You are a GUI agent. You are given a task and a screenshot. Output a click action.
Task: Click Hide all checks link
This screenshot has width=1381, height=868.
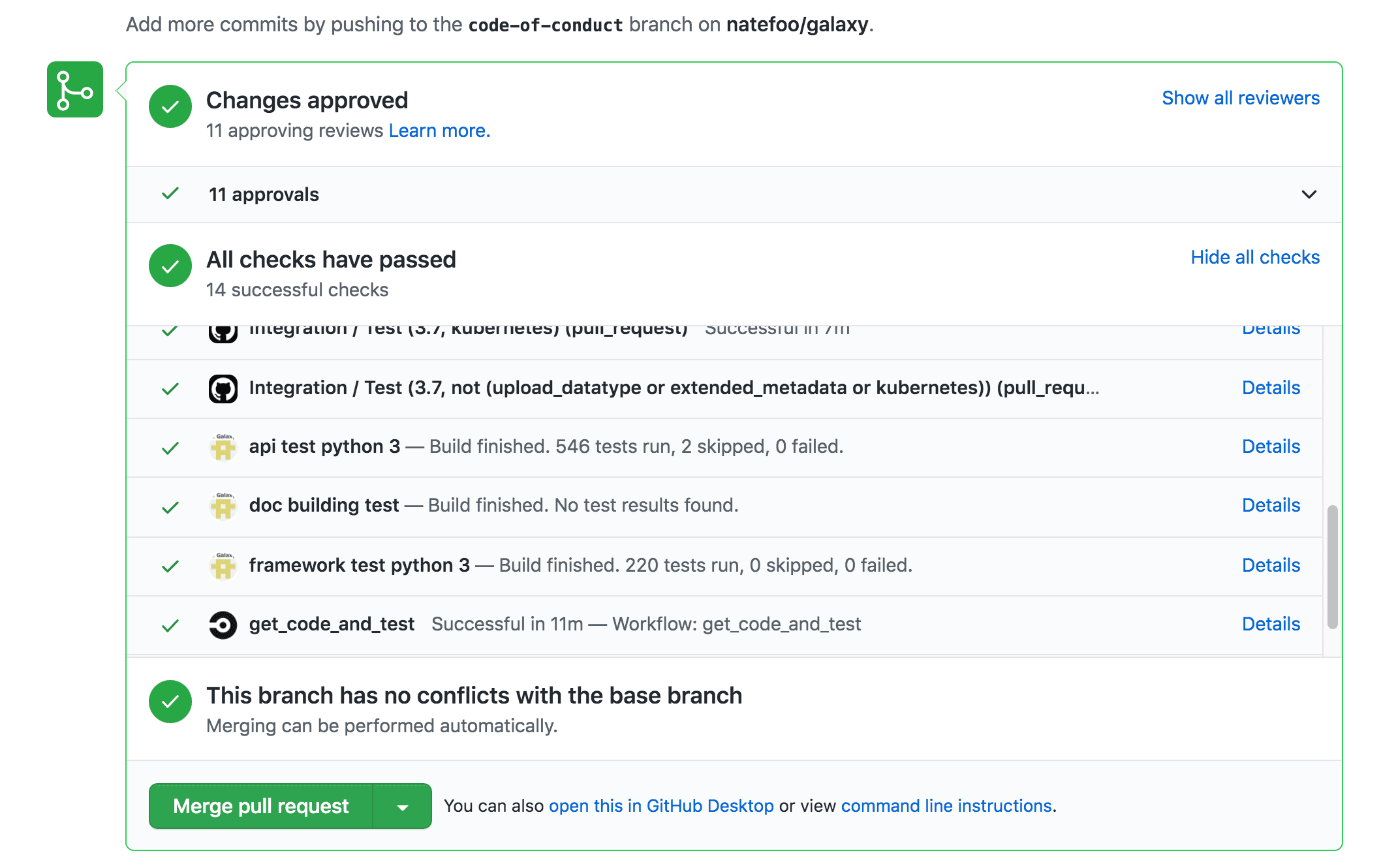(1254, 257)
